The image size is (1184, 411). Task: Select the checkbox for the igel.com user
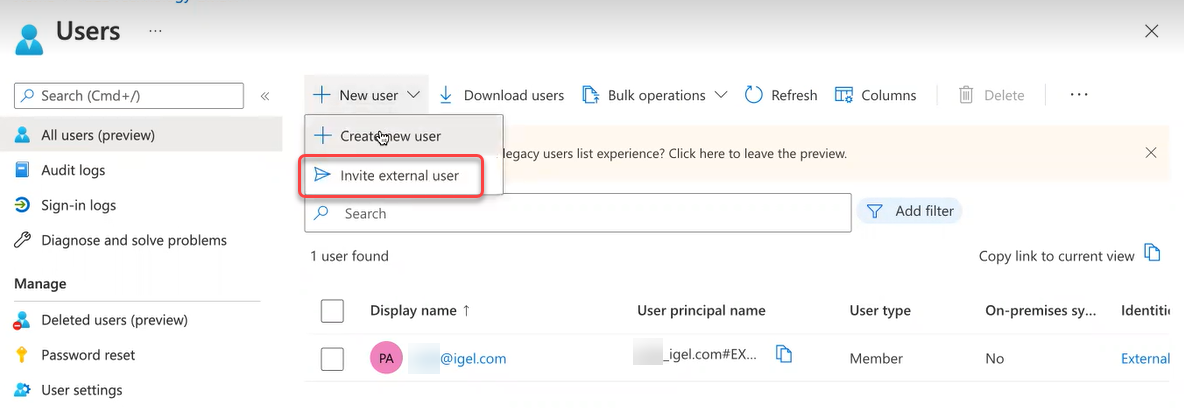(x=332, y=359)
